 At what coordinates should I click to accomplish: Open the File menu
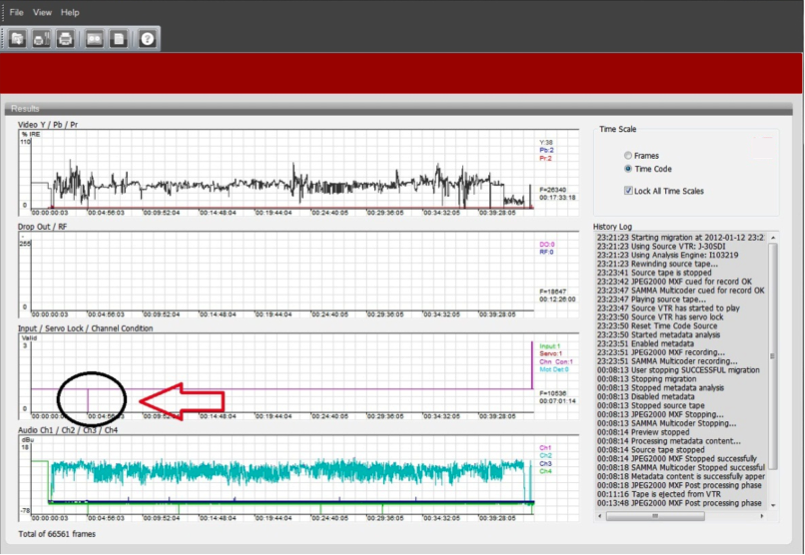(17, 12)
